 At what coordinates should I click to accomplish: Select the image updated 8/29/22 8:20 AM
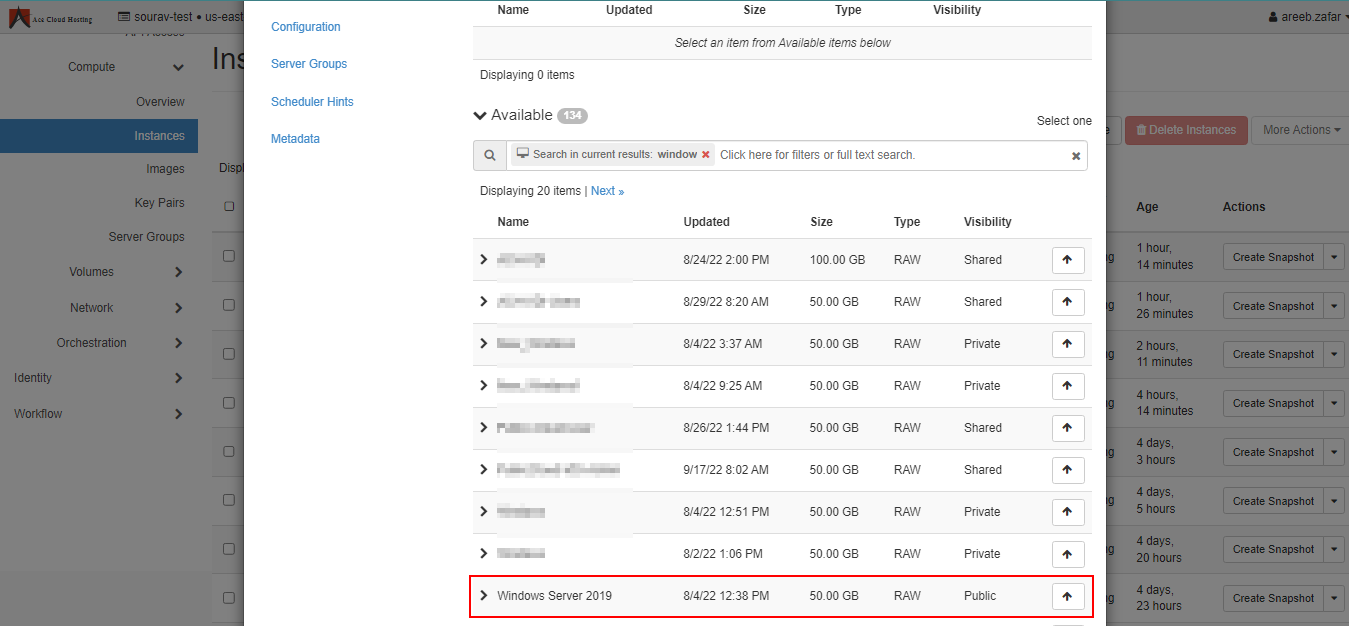[1067, 302]
